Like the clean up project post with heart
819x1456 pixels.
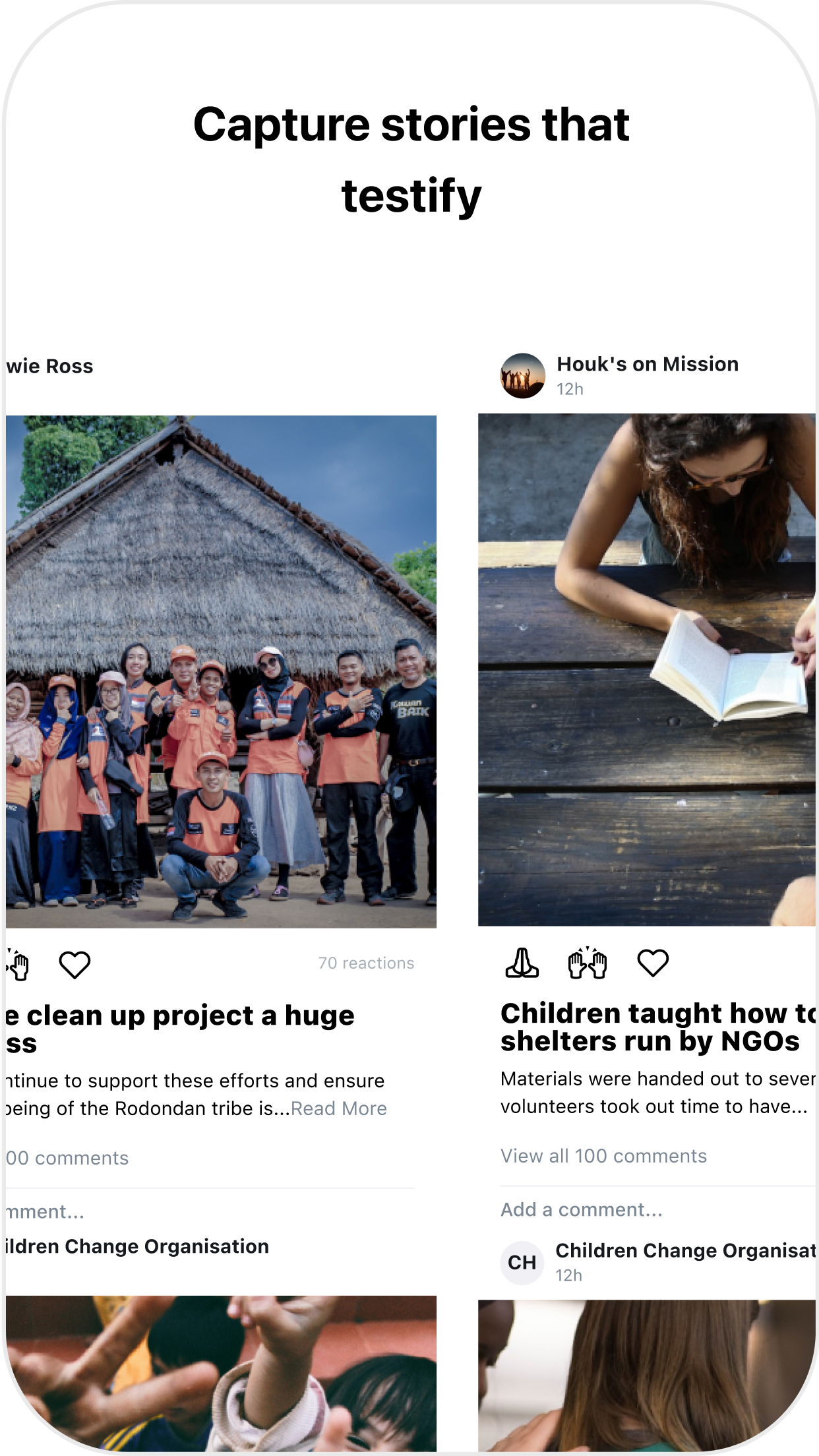(75, 965)
